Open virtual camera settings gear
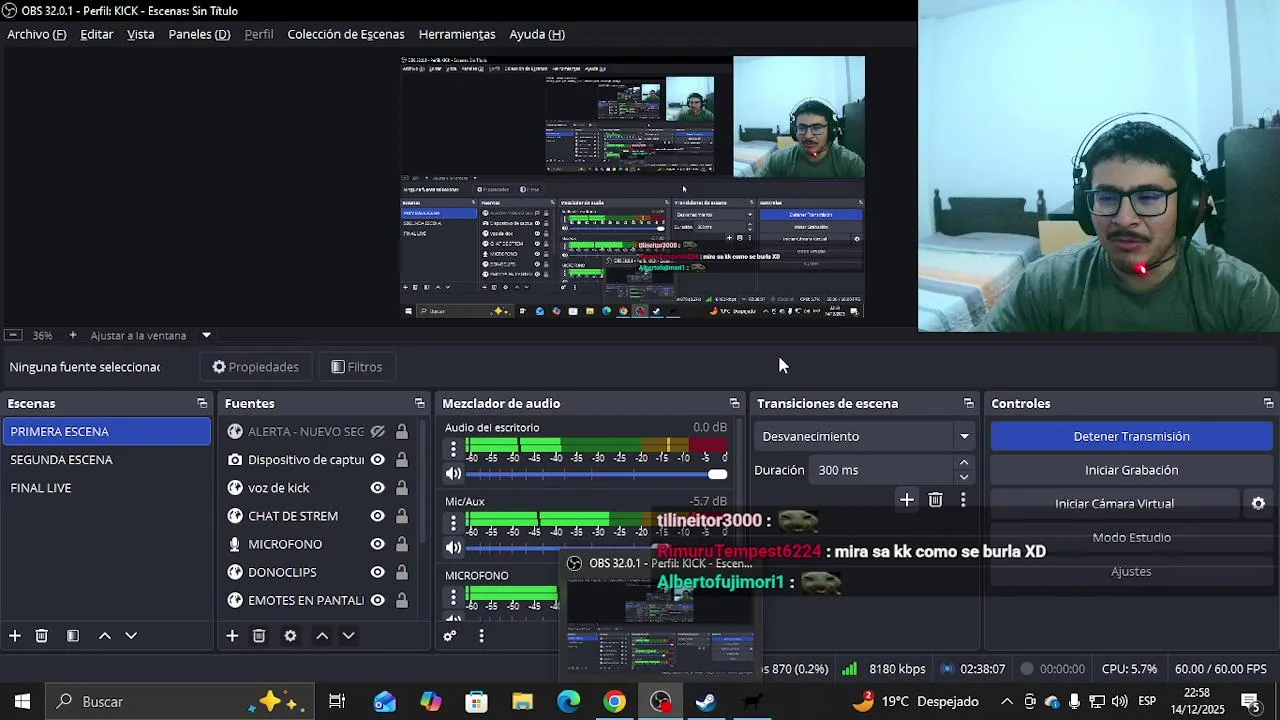The image size is (1280, 720). coord(1259,504)
